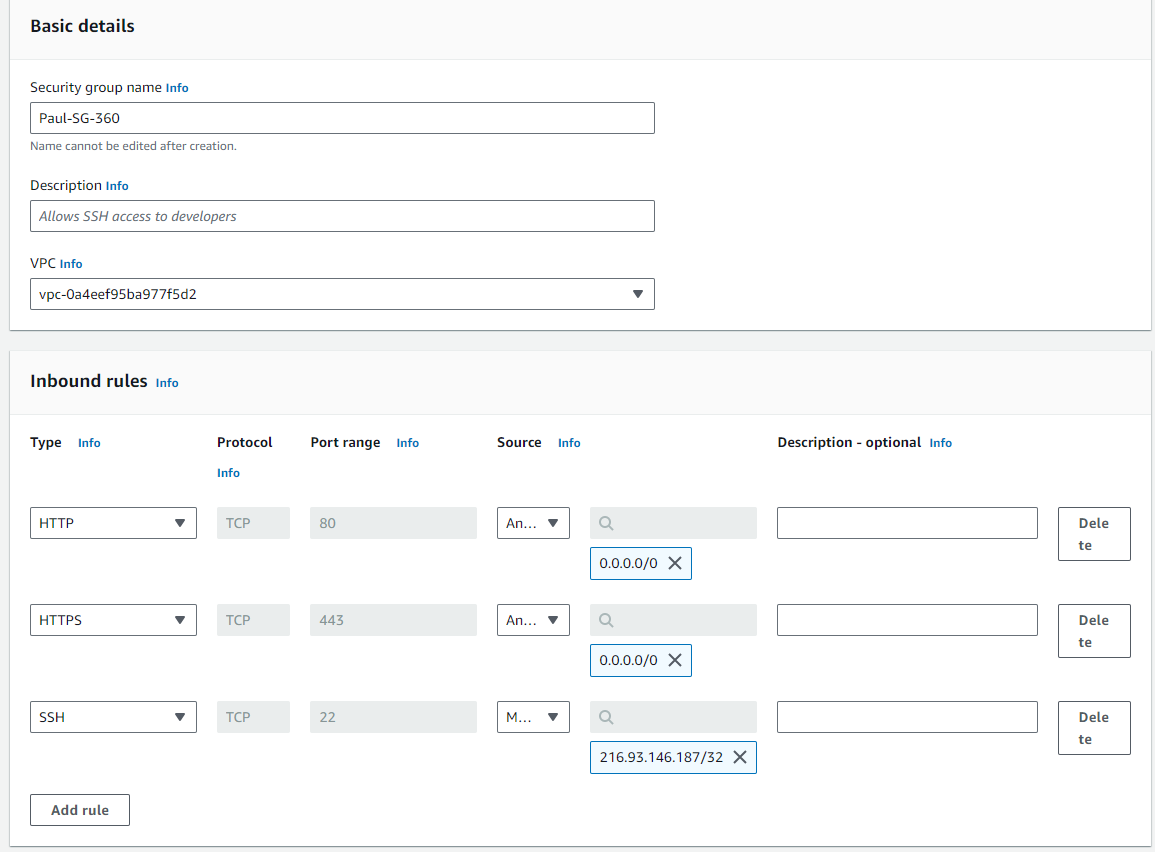Click the Security group name input field
Screen dimensions: 1155x852
[x=342, y=118]
